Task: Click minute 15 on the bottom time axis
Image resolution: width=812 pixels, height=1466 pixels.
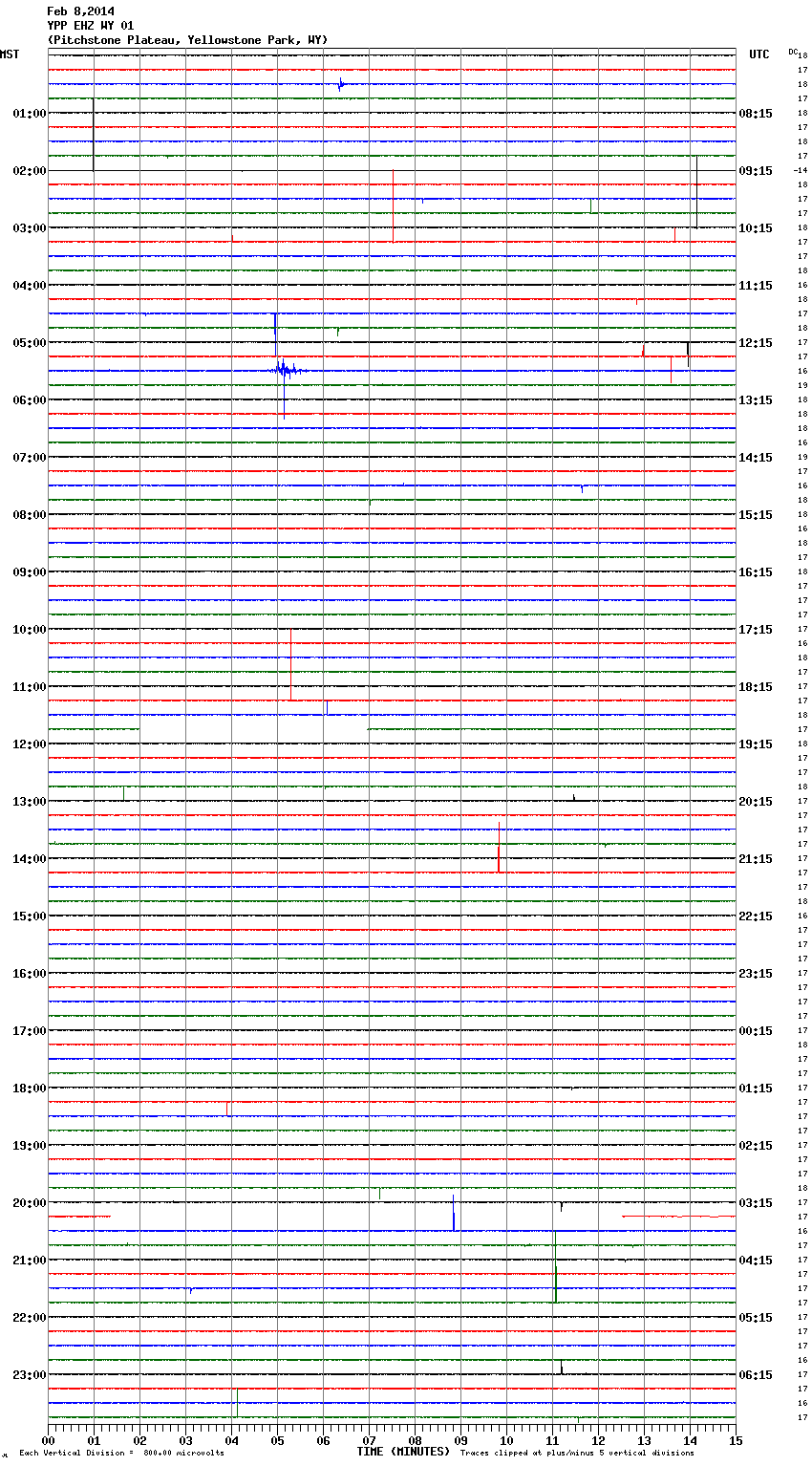Action: [736, 1440]
